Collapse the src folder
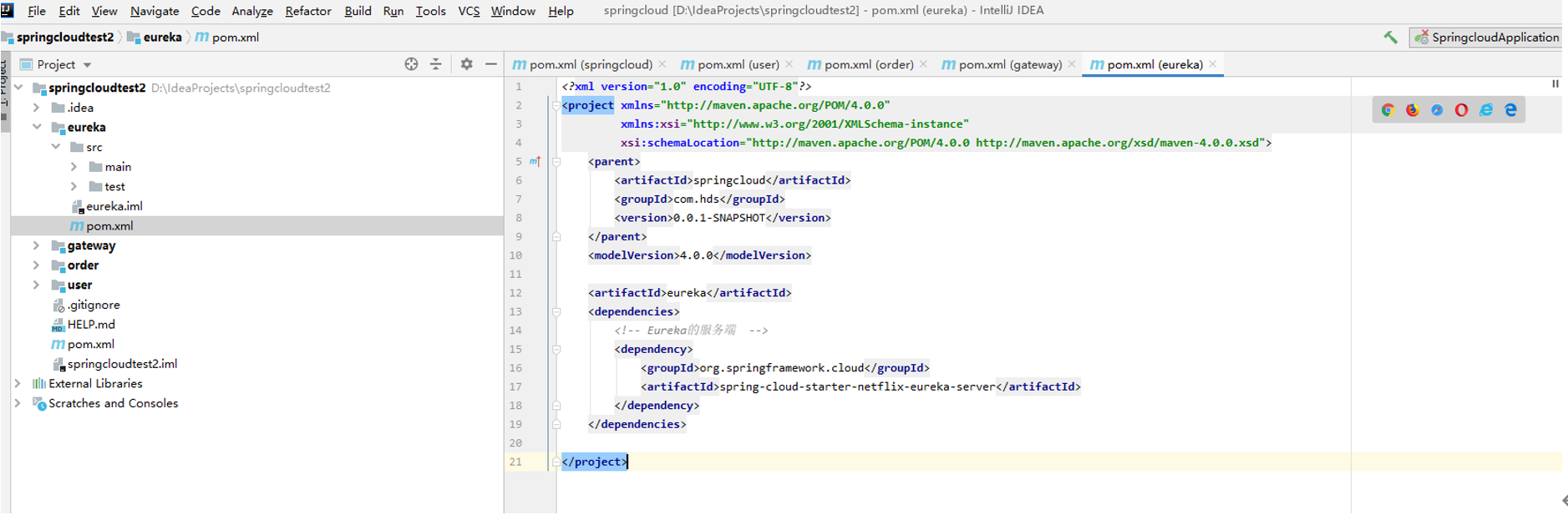This screenshot has height=525, width=1568. (56, 147)
